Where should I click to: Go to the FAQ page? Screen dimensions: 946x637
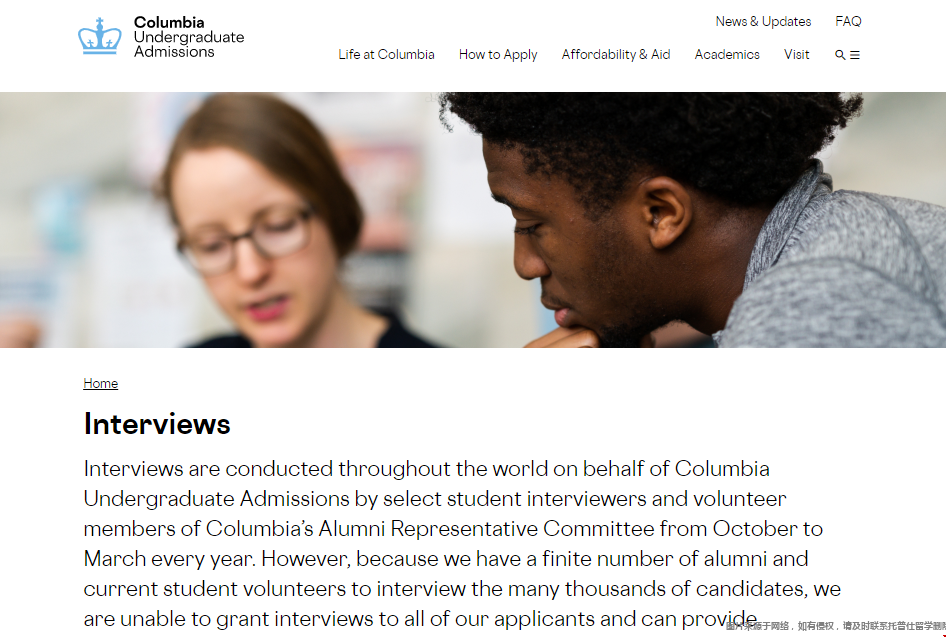[x=848, y=21]
